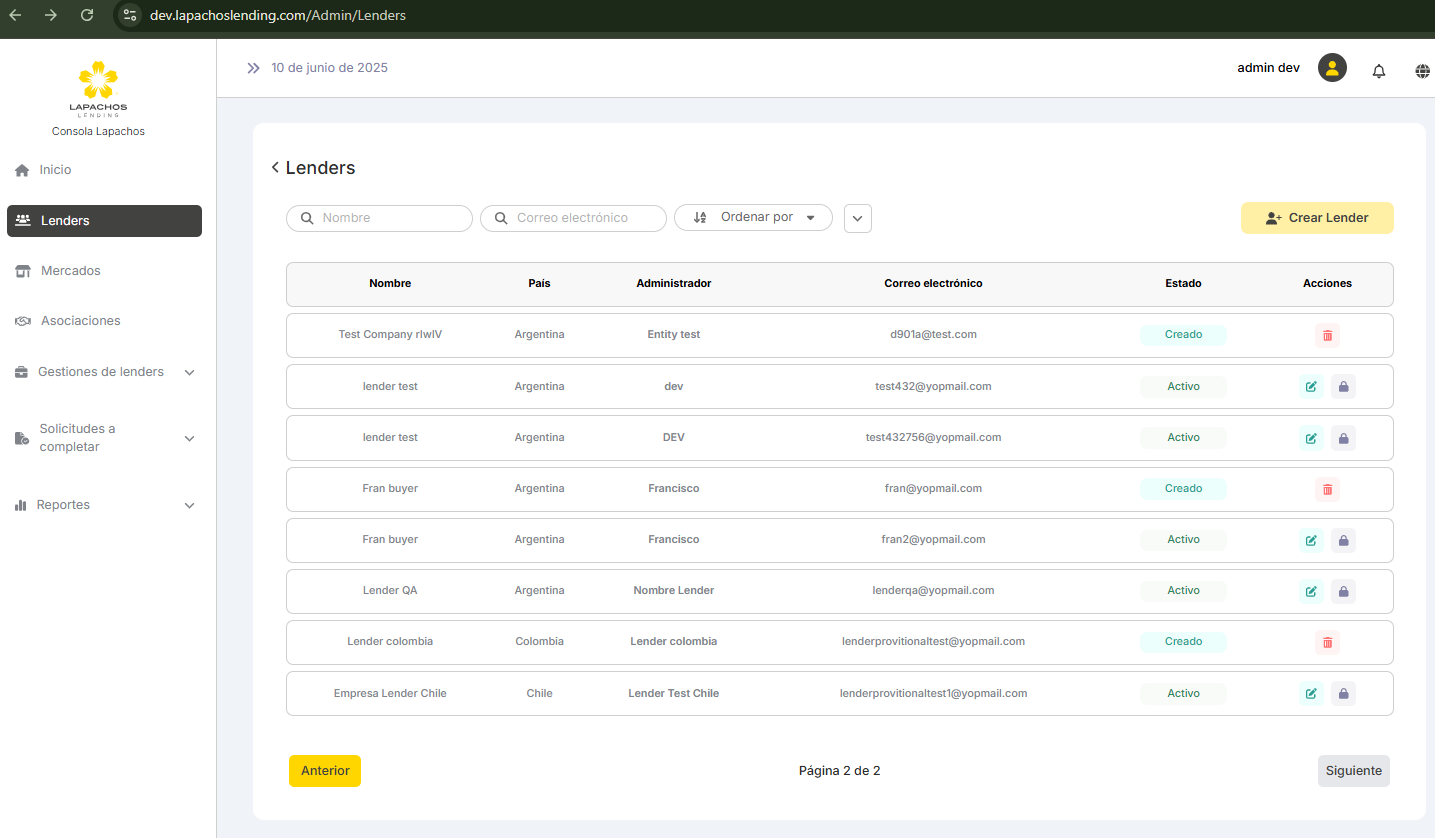The image size is (1435, 838).
Task: Open Mercados in the sidebar
Action: point(70,271)
